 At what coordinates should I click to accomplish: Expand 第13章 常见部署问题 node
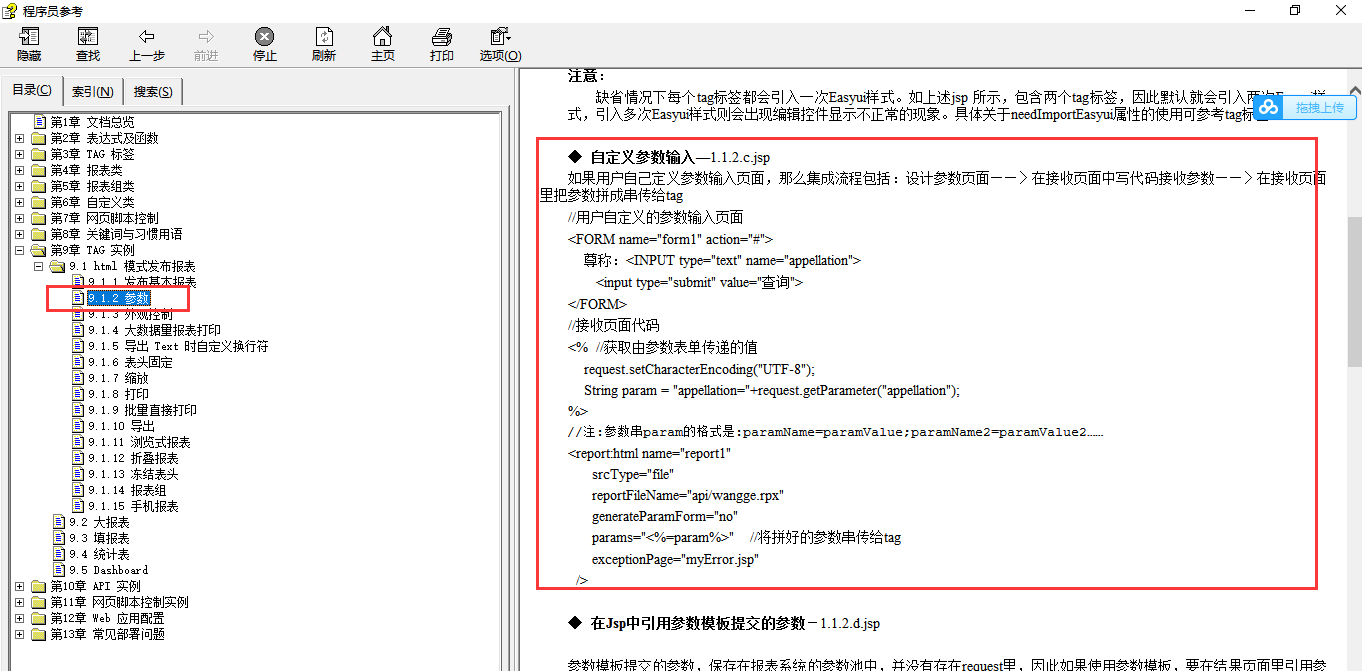20,634
